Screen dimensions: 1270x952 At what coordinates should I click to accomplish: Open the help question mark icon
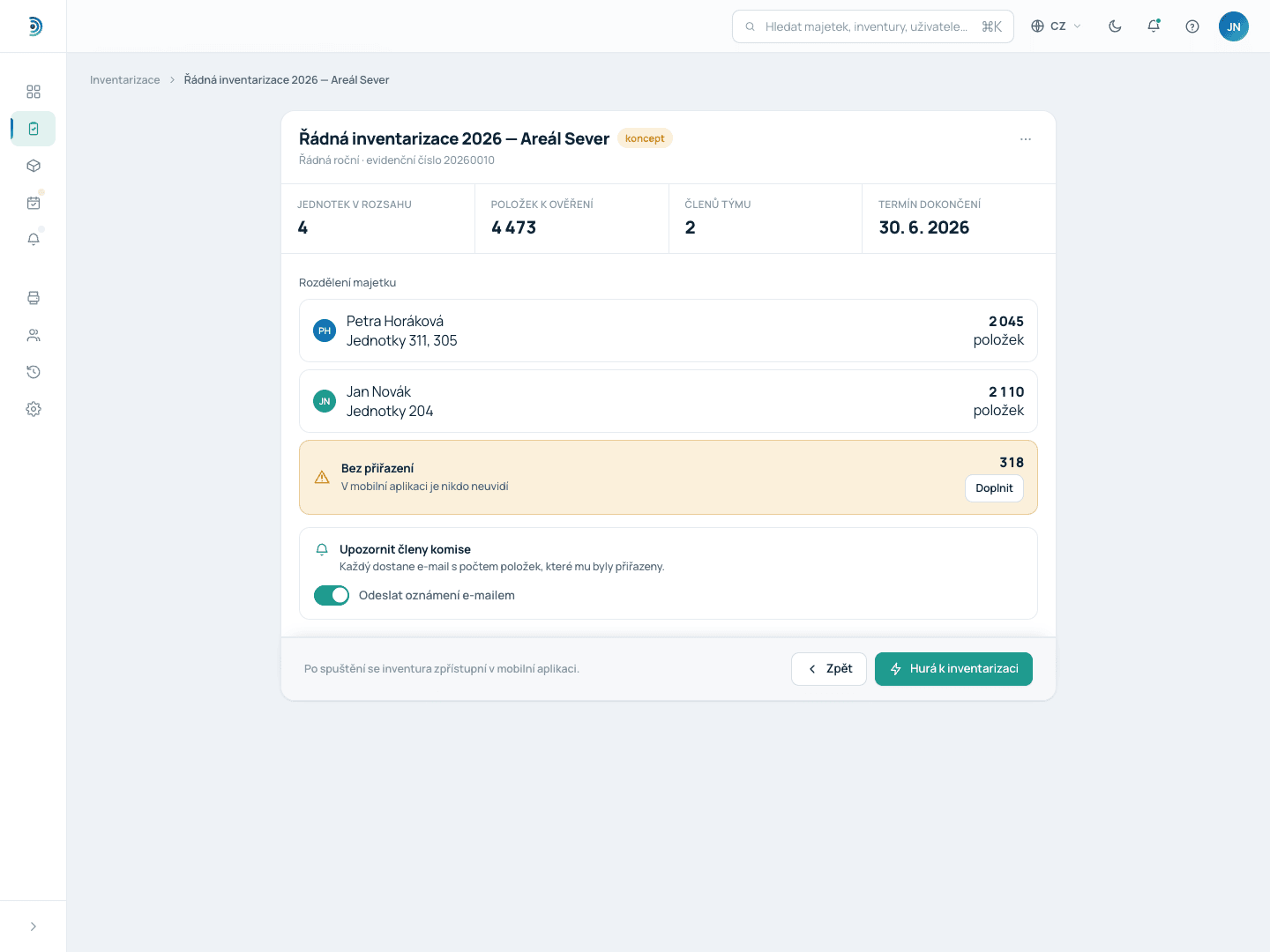coord(1192,26)
